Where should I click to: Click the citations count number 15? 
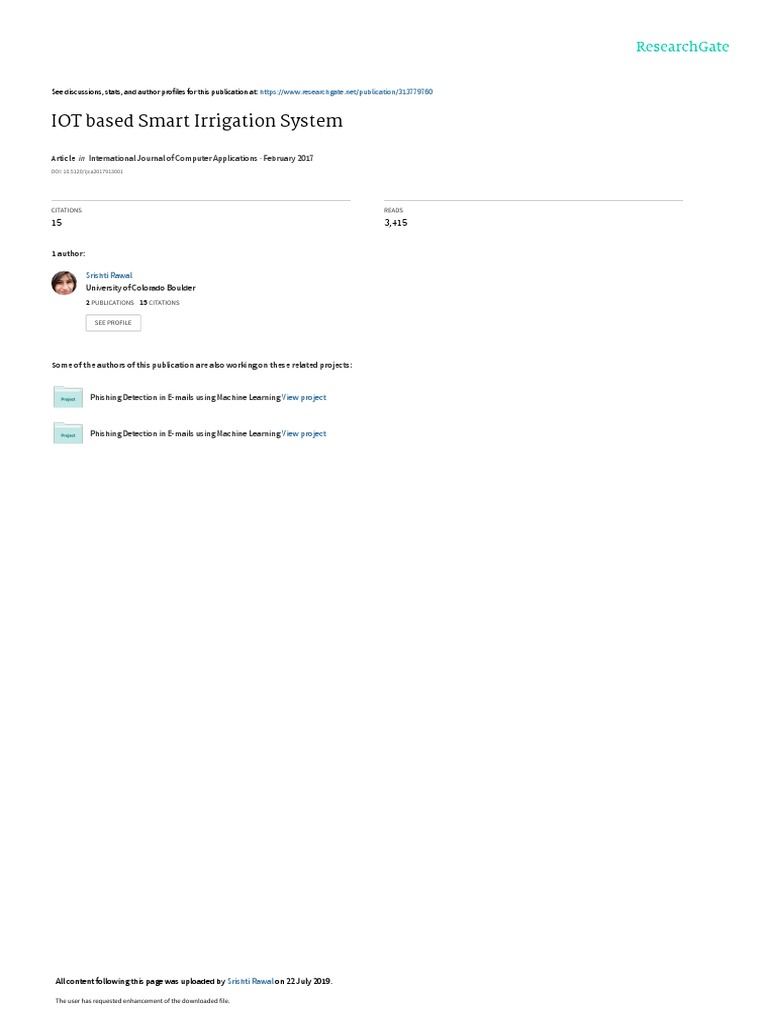pos(57,223)
